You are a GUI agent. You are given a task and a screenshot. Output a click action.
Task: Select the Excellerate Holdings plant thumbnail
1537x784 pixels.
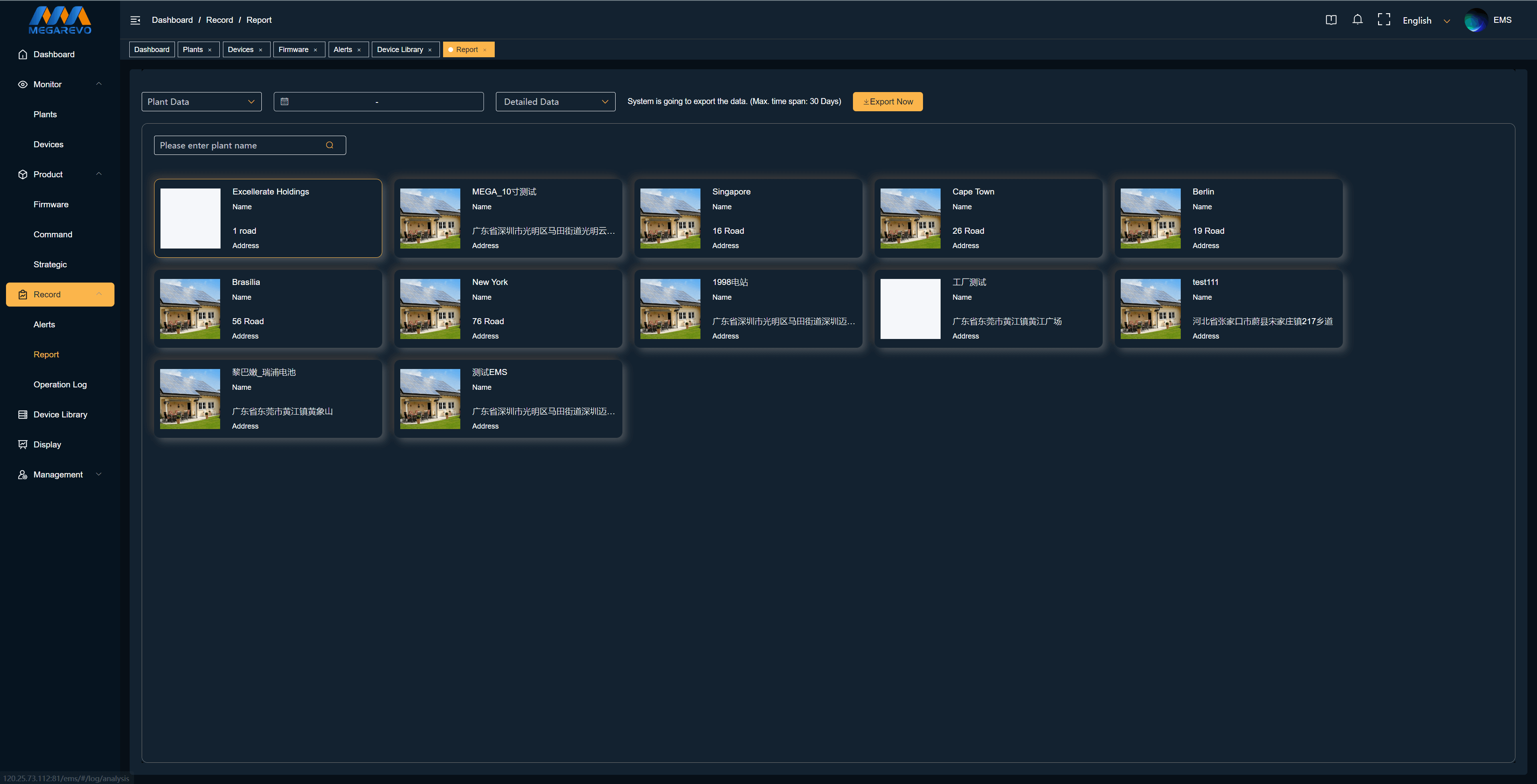pos(191,219)
